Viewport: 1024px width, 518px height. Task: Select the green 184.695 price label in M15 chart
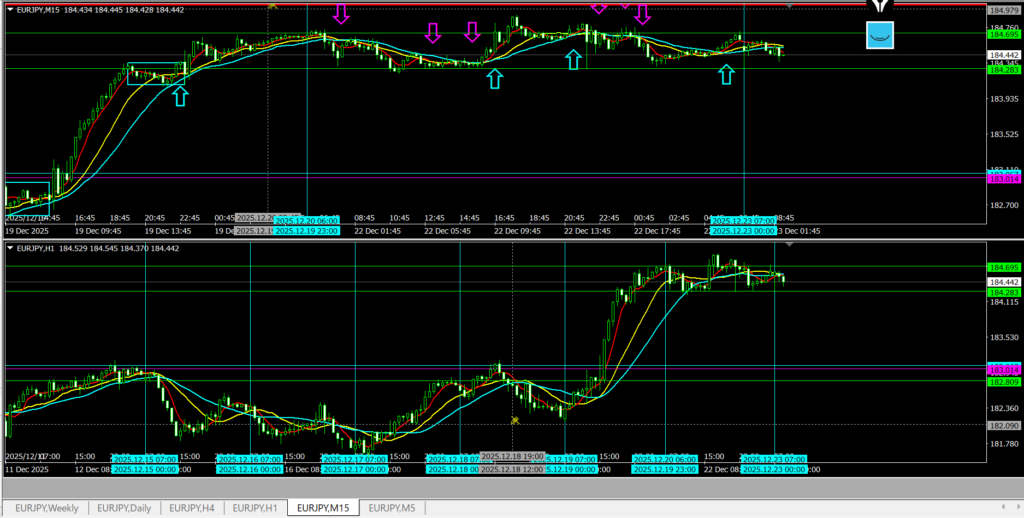pos(1003,33)
